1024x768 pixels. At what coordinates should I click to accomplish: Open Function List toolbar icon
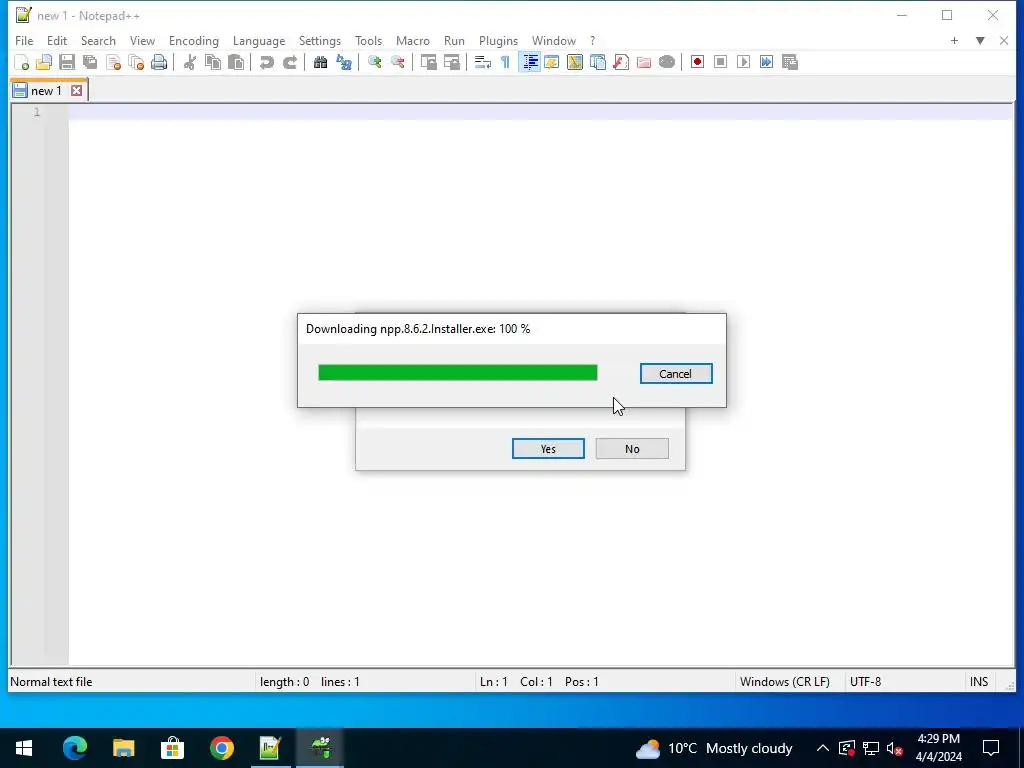coord(620,62)
